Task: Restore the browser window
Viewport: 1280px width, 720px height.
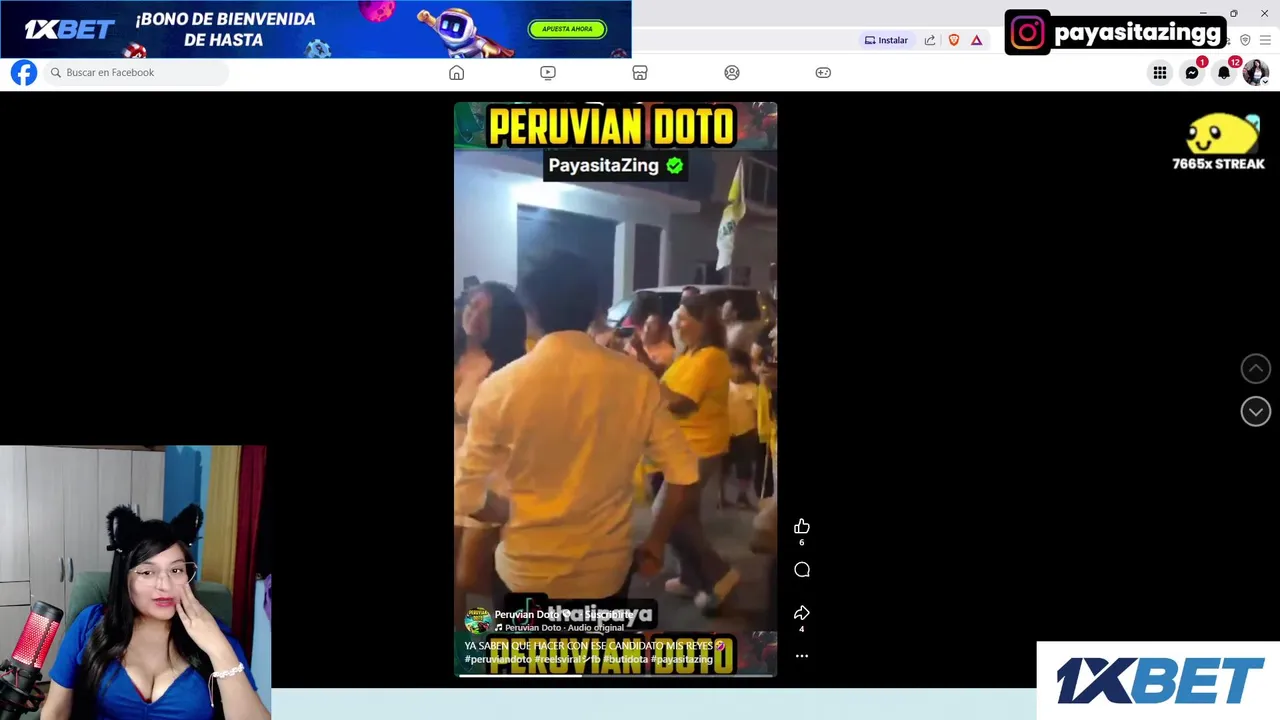Action: click(1233, 13)
